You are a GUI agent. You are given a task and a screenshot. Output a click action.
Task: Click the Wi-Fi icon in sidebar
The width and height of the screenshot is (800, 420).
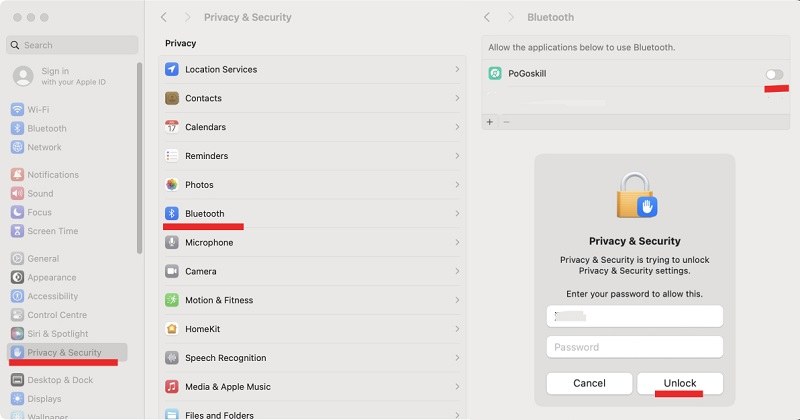(x=18, y=110)
